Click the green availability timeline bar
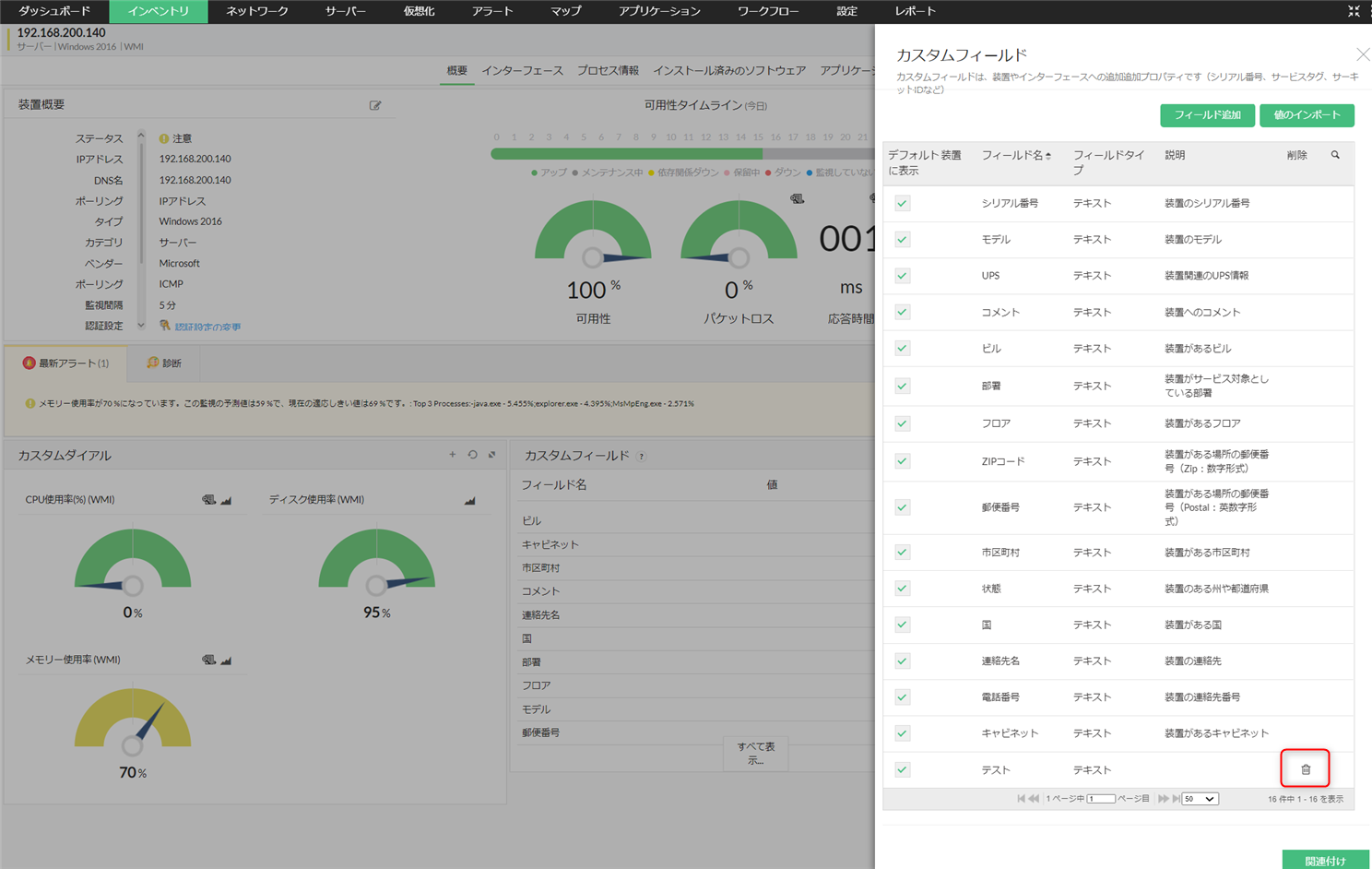 click(x=627, y=154)
